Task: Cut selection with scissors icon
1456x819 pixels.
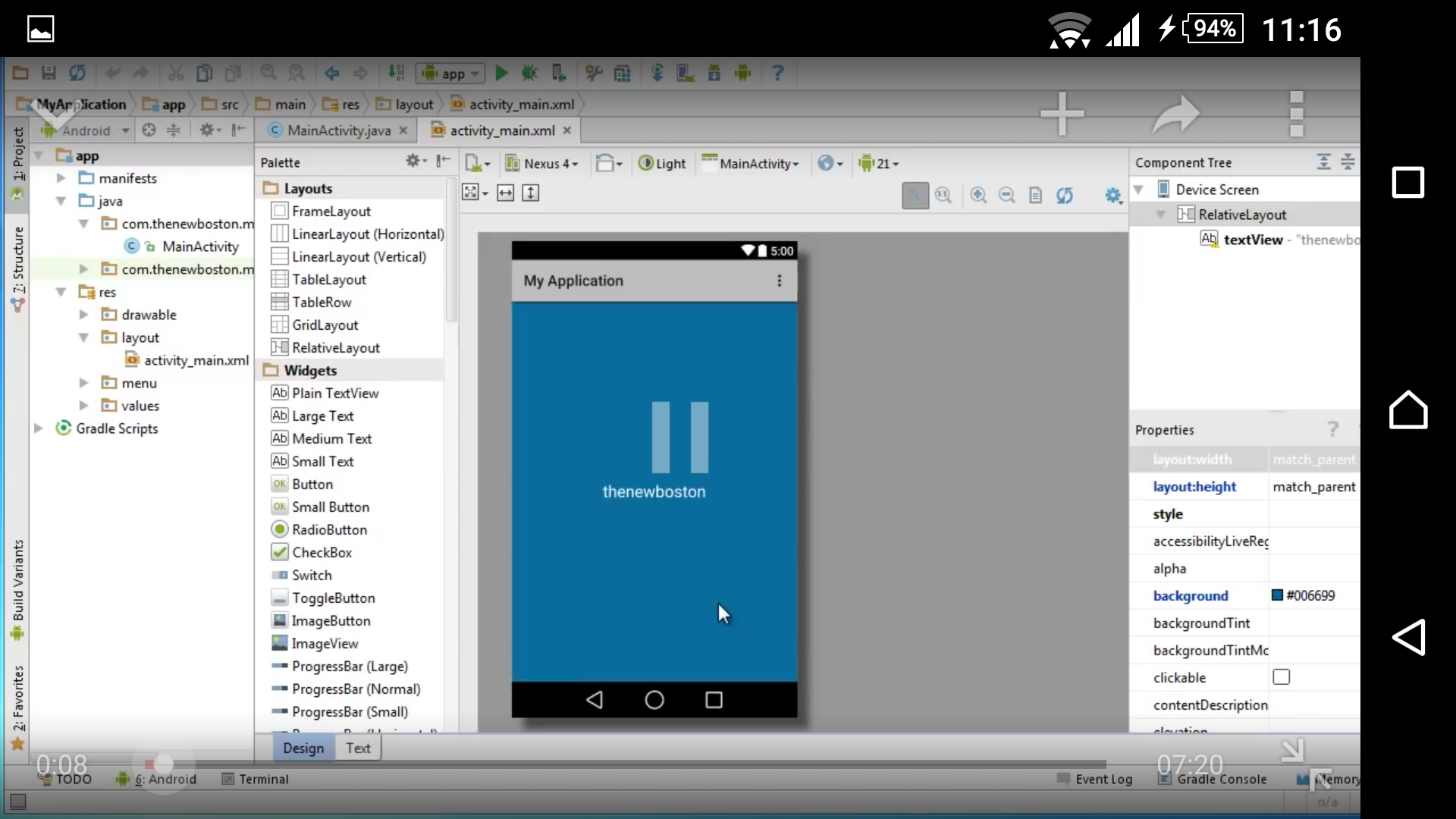Action: click(176, 73)
